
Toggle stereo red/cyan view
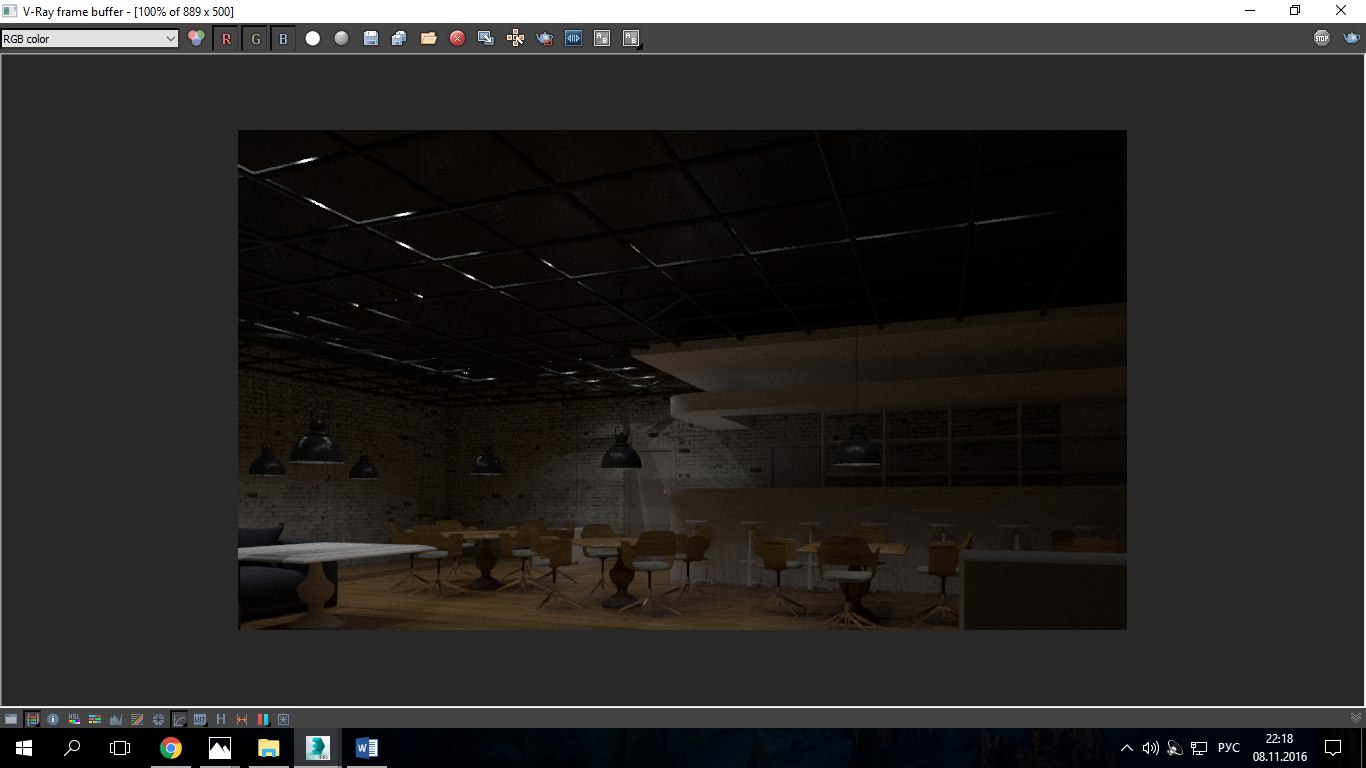(x=263, y=719)
